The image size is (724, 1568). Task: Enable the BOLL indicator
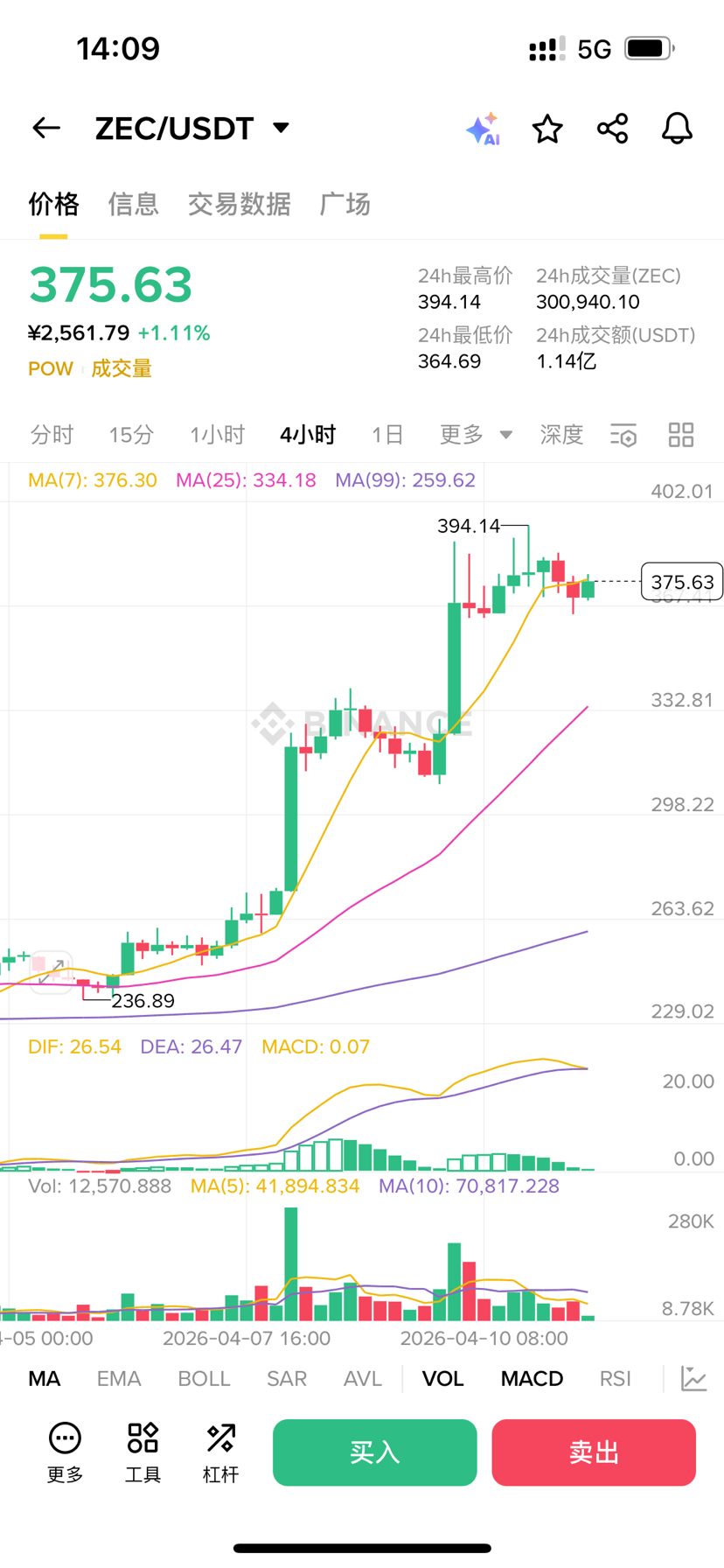pyautogui.click(x=204, y=1379)
